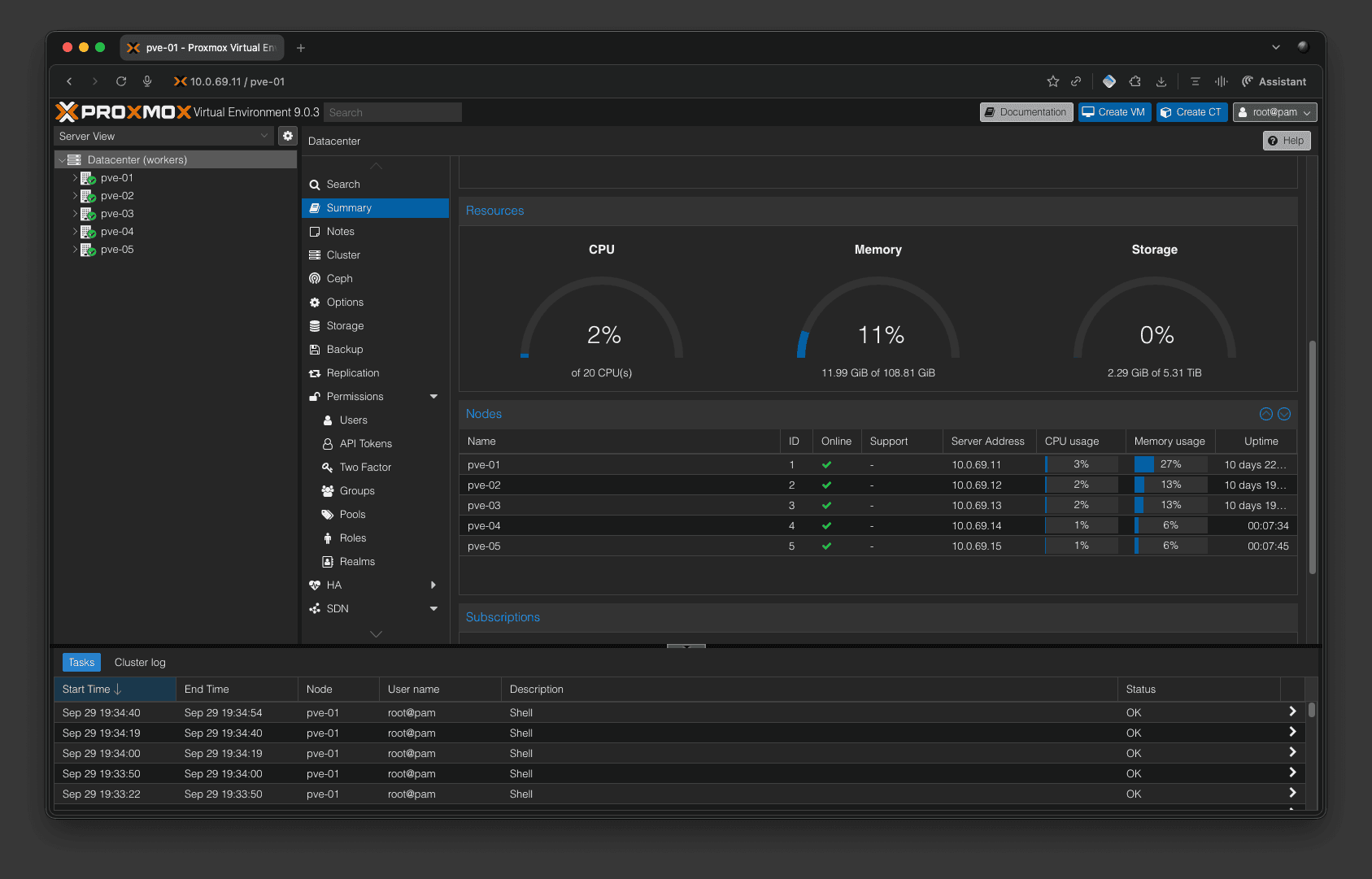This screenshot has height=879, width=1372.
Task: Open a new browser tab with plus icon
Action: coord(301,48)
